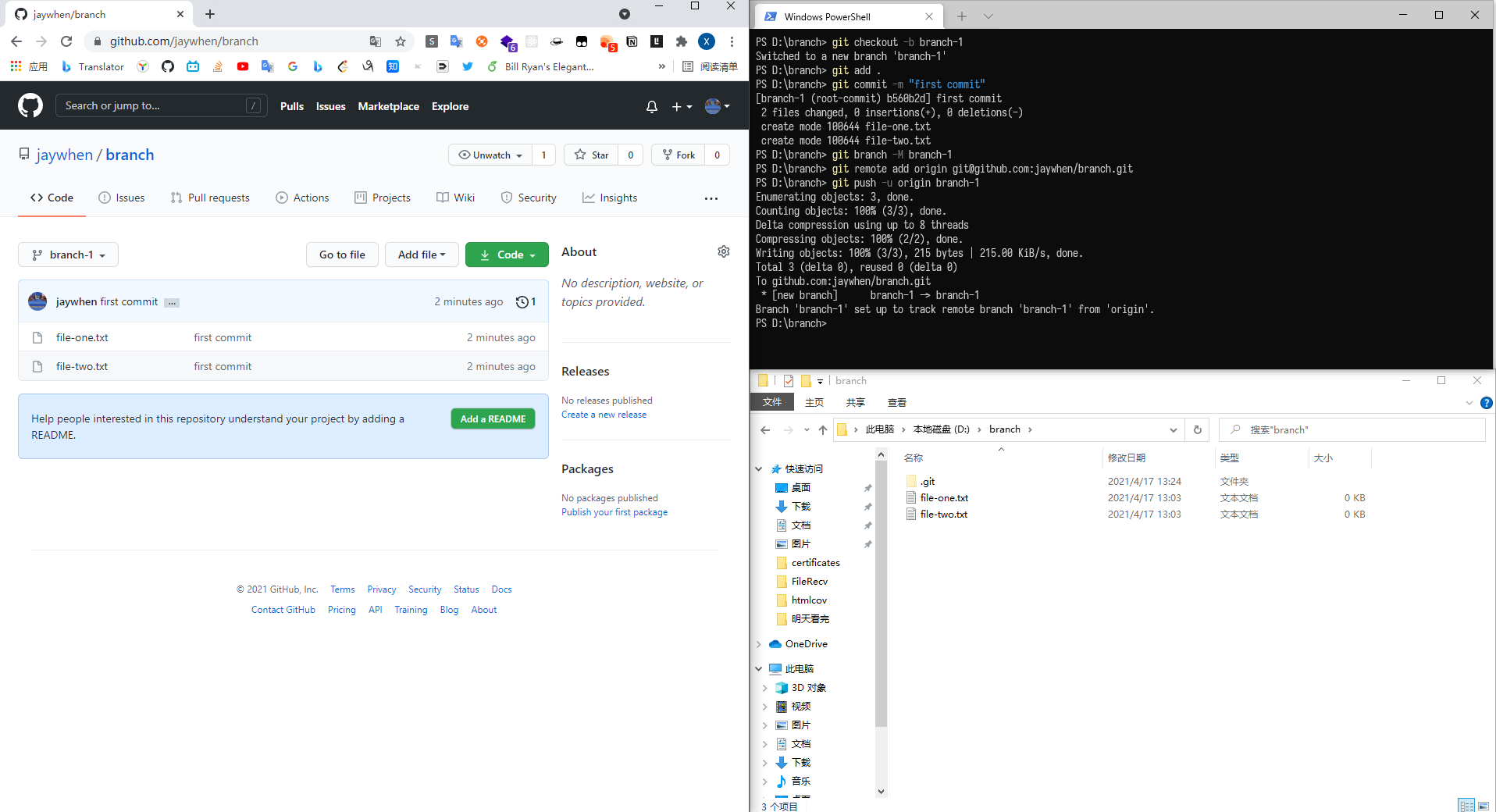Open the repository settings gear beside About

pos(724,251)
